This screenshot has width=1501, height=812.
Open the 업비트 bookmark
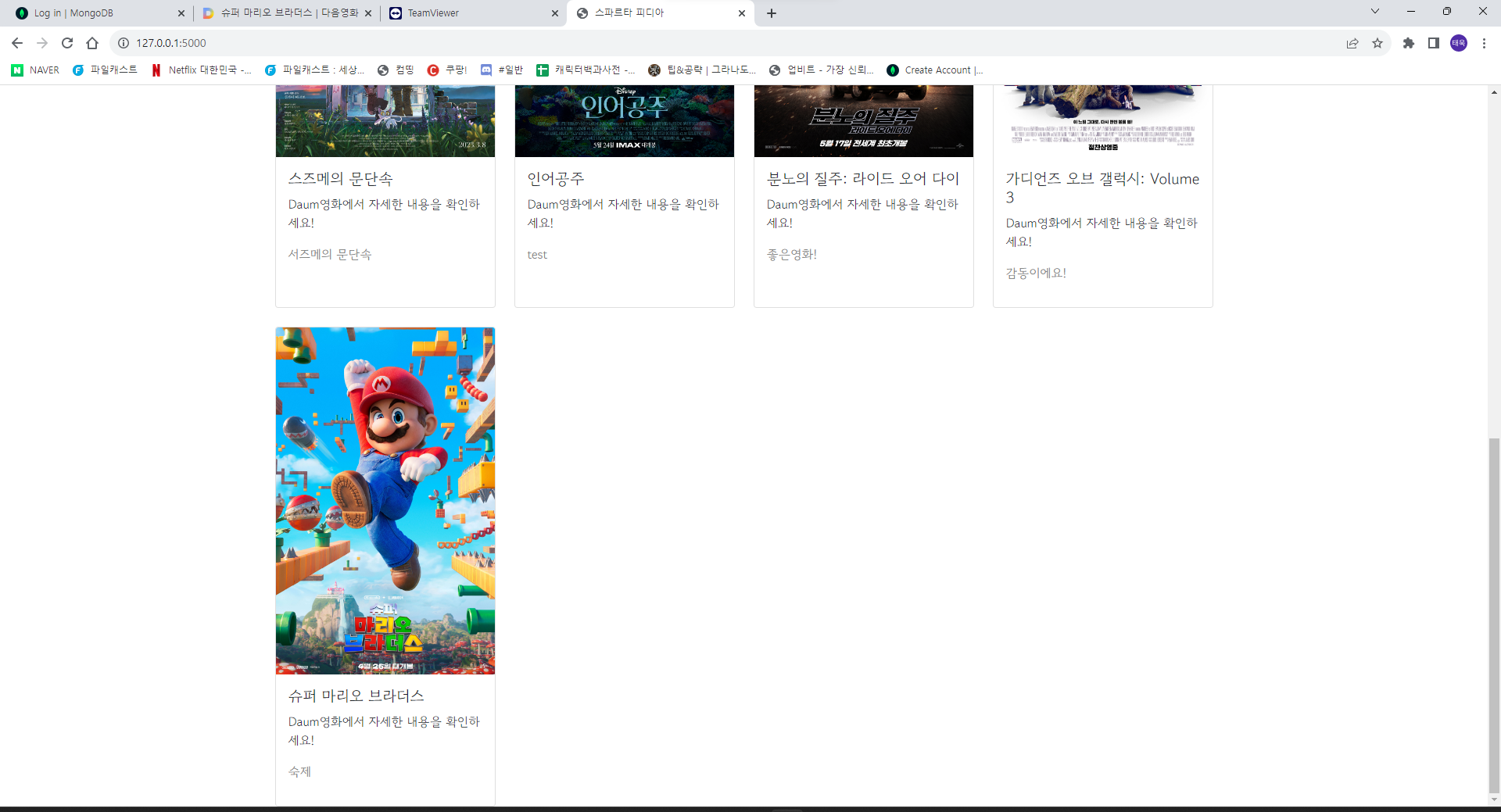pos(822,70)
